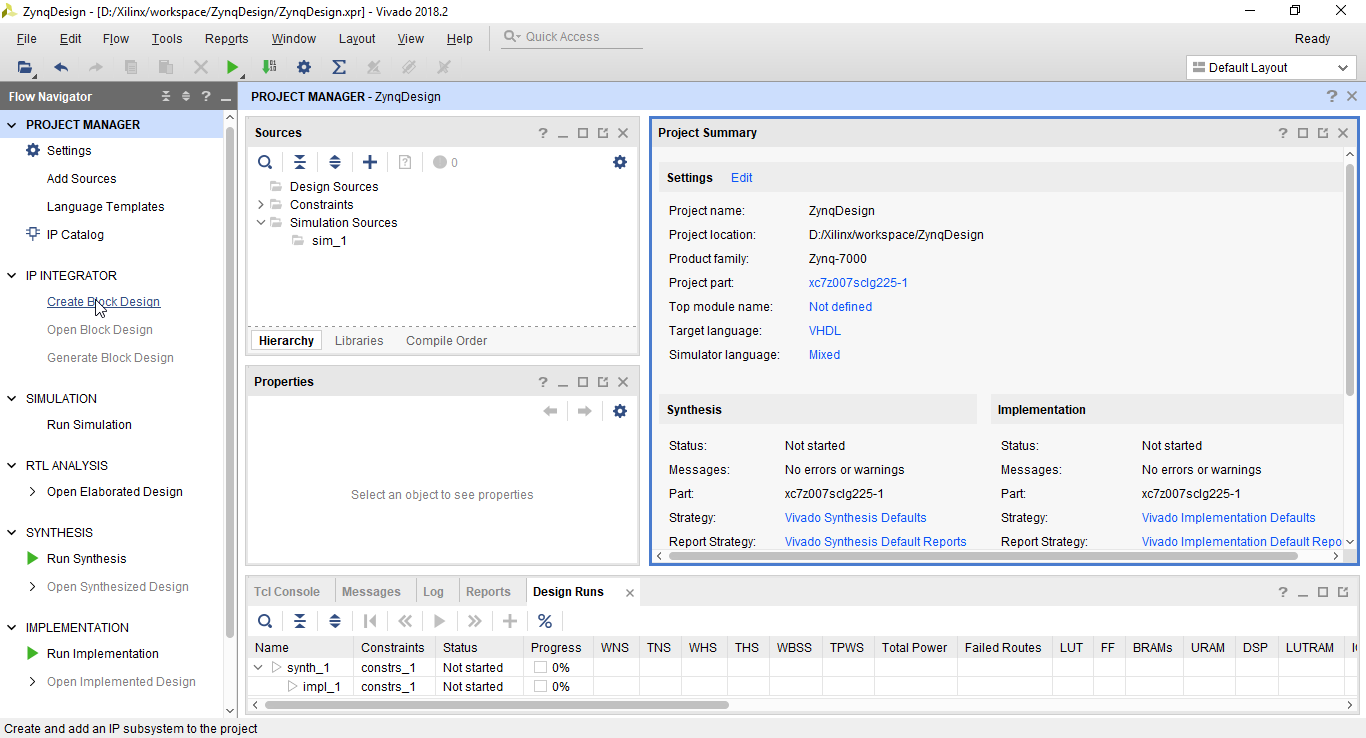Toggle the synth_1 progress checkbox

point(540,667)
